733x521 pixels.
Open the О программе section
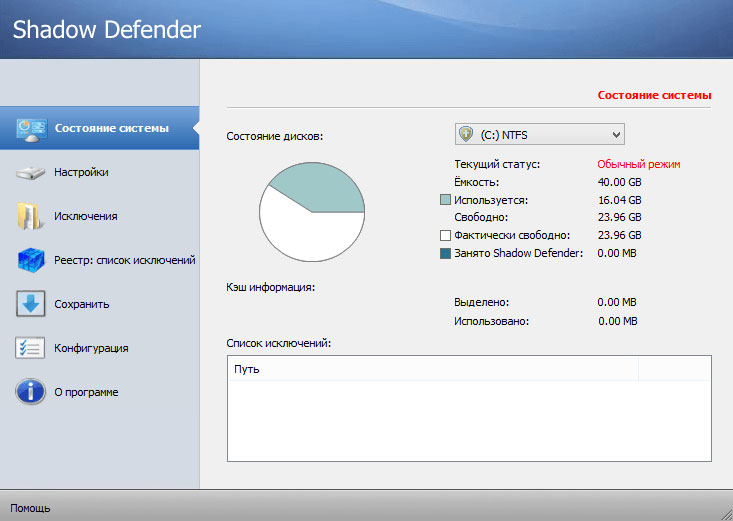(x=100, y=392)
